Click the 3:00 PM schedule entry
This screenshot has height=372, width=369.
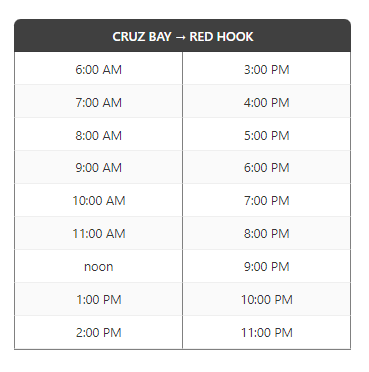coord(267,69)
